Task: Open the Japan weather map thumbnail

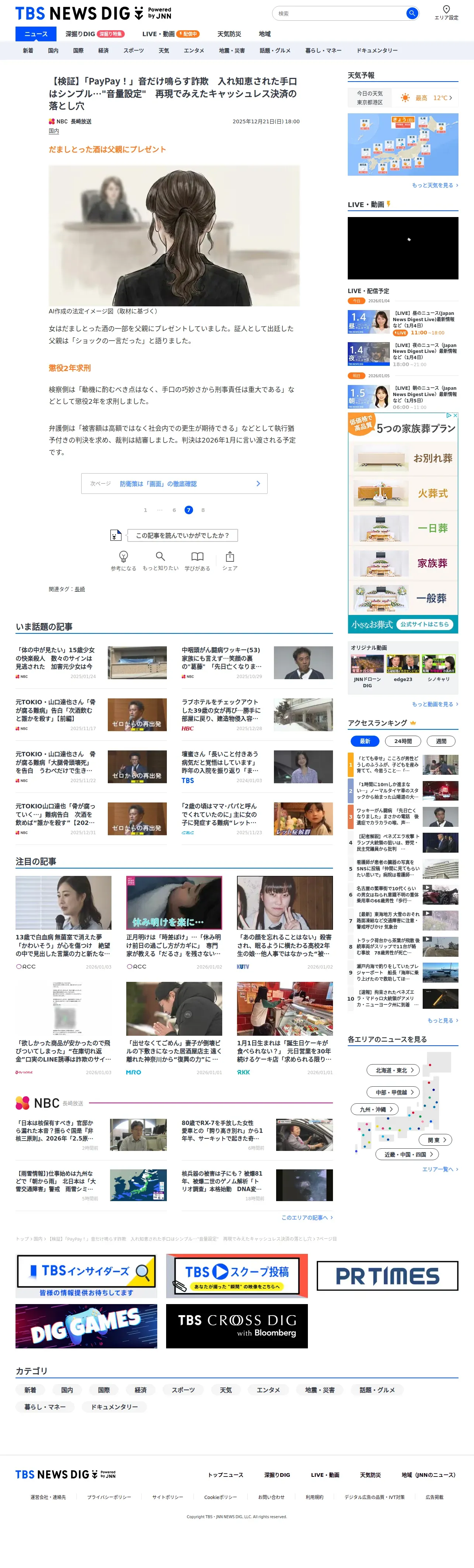Action: click(403, 144)
